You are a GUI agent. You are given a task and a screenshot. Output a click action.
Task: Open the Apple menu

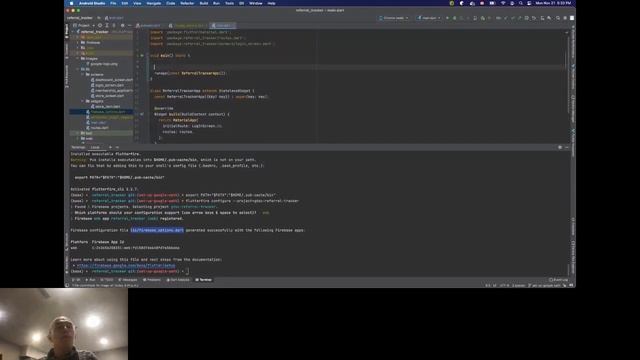[x=71, y=3]
